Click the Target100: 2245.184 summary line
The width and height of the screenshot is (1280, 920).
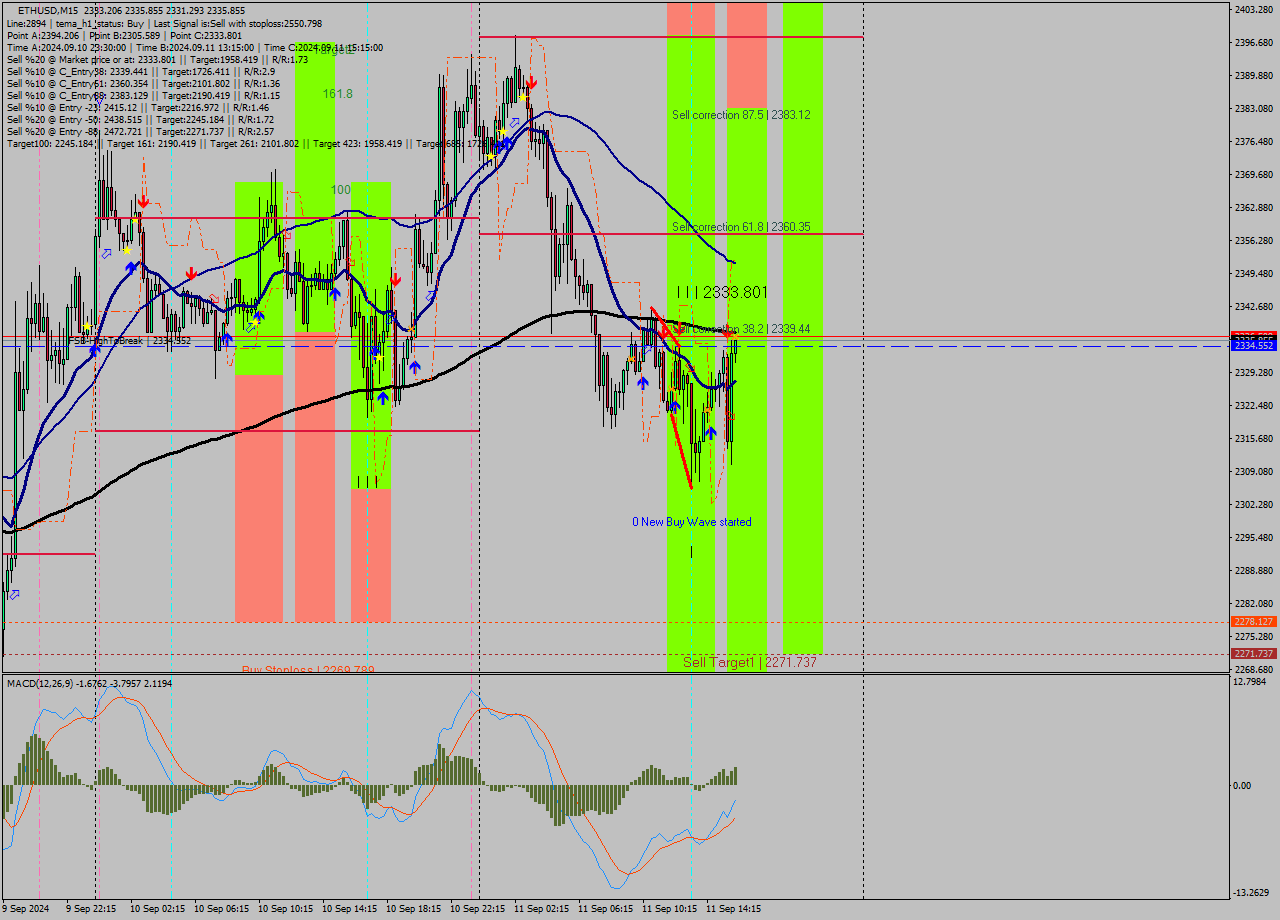click(x=250, y=143)
